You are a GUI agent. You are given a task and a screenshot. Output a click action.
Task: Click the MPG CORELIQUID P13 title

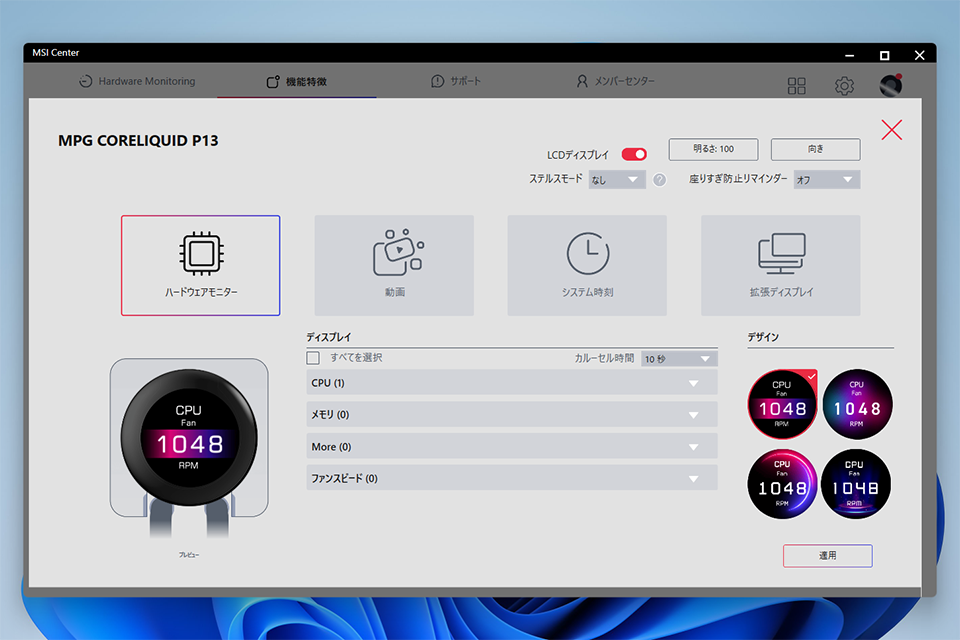[x=138, y=140]
